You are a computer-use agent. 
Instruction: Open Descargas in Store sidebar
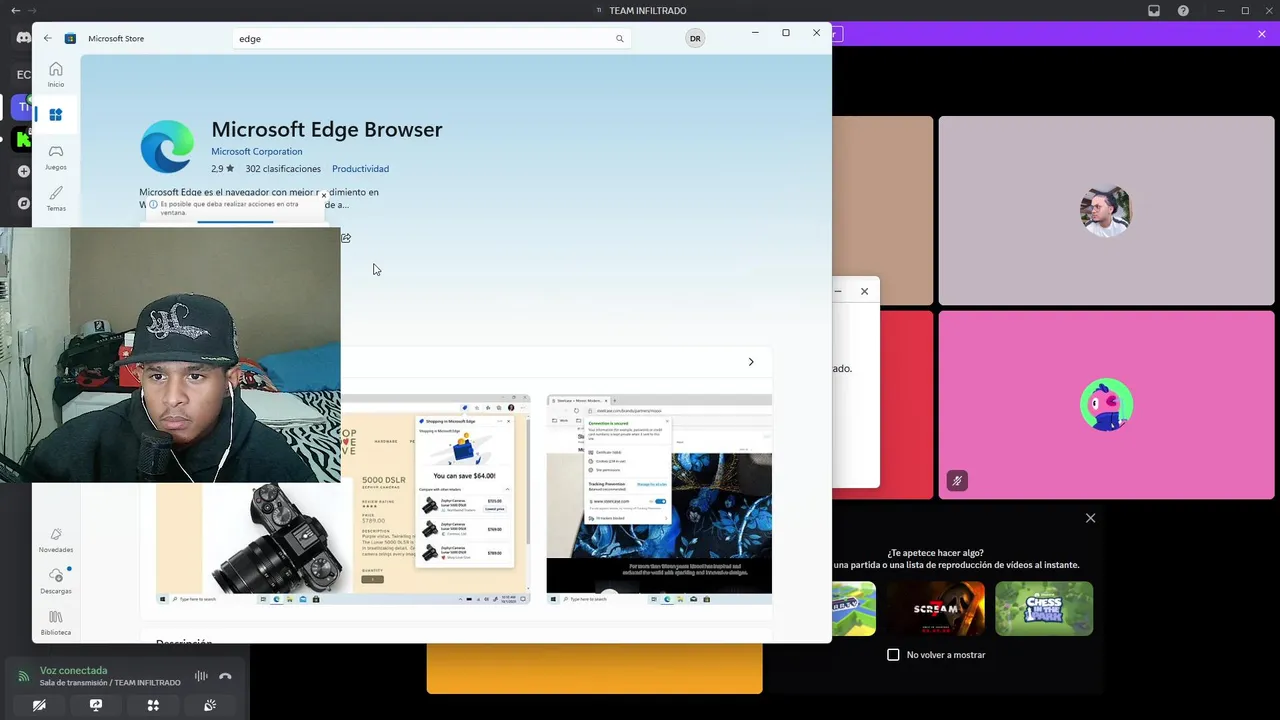[x=56, y=581]
